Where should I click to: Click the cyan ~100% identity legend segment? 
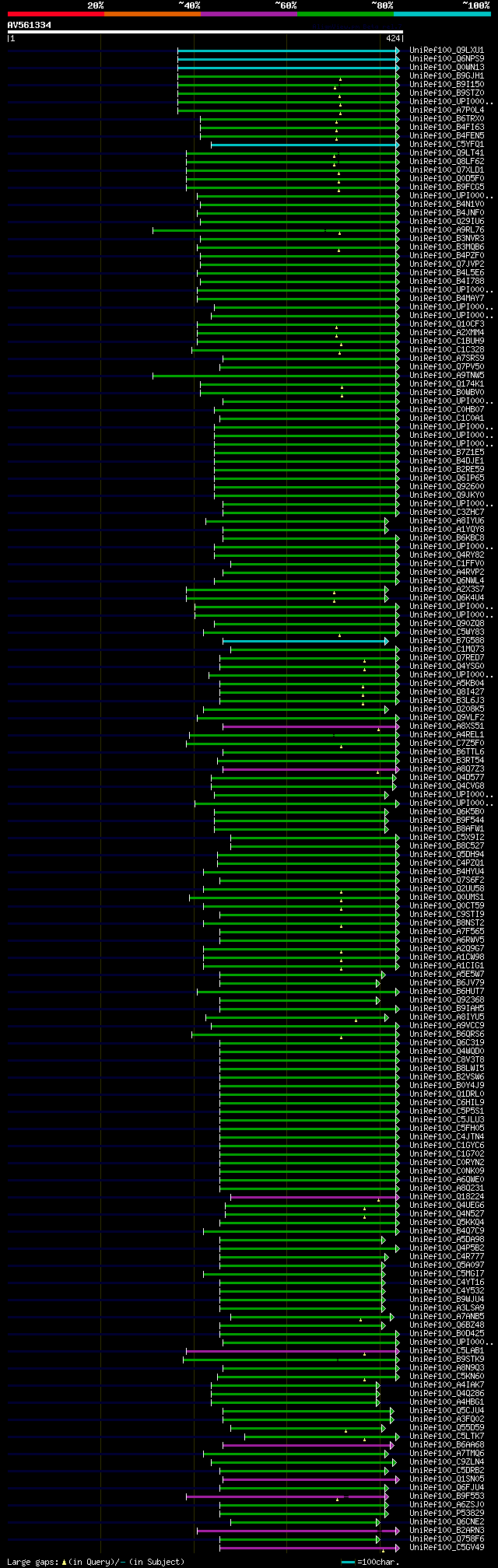pos(442,13)
